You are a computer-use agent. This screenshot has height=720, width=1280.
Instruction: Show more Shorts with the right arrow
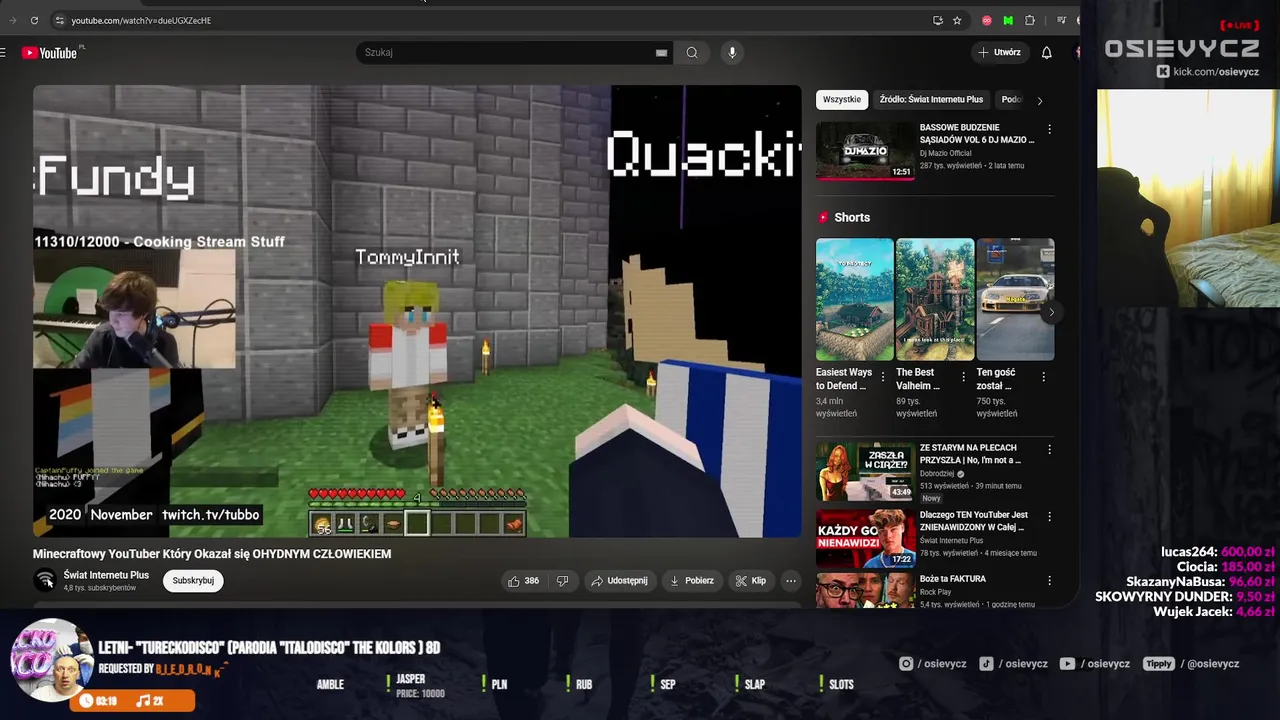tap(1050, 313)
